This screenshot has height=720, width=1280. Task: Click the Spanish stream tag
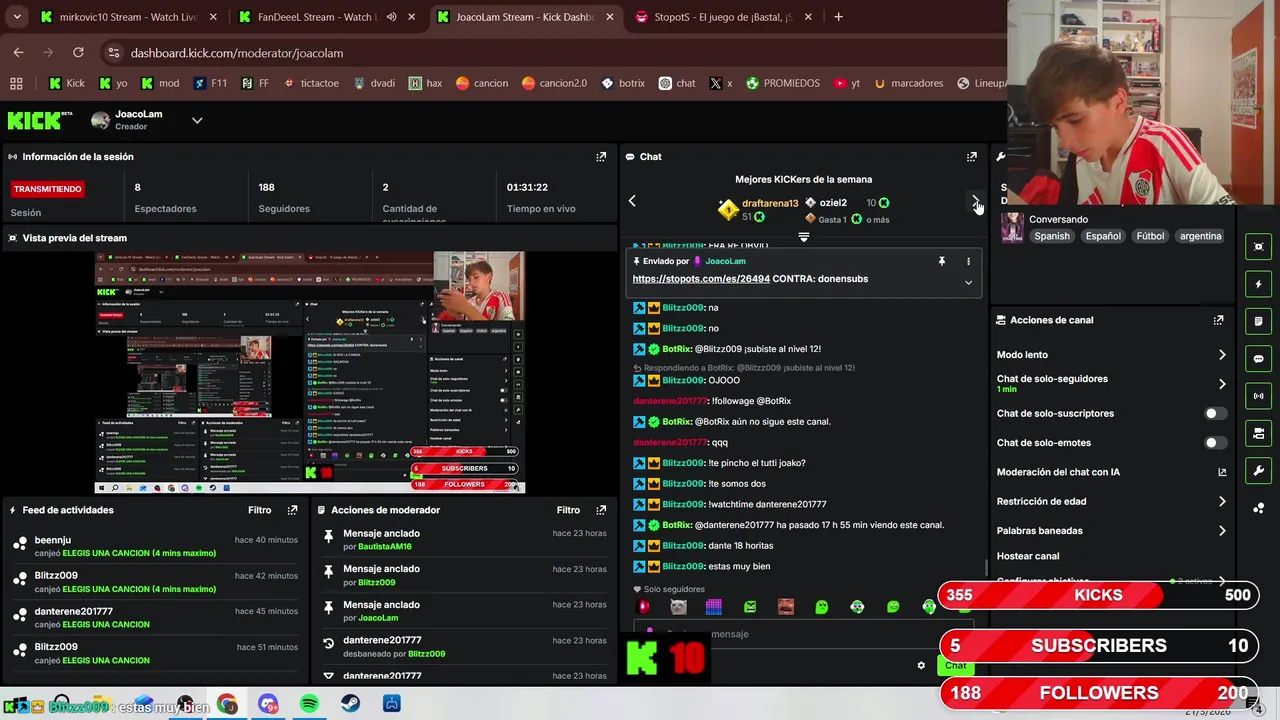[x=1052, y=236]
